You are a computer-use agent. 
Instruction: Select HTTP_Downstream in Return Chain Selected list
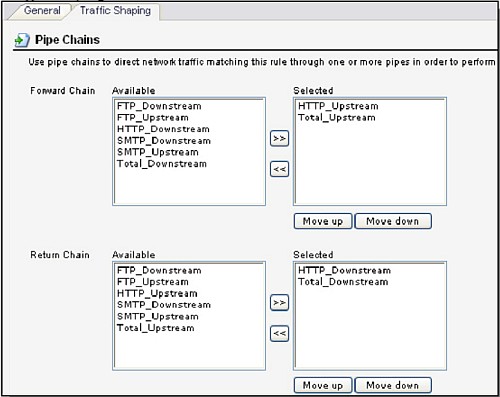pos(344,271)
